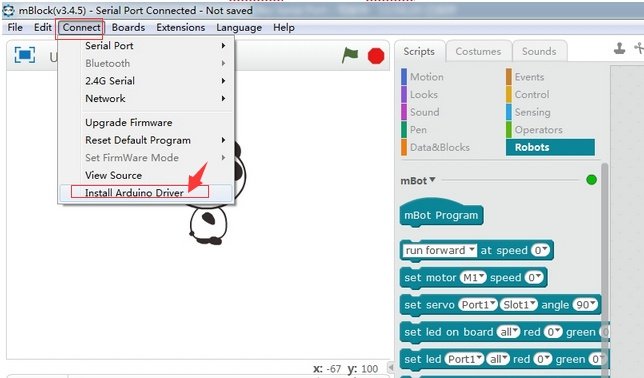Open the set motor speed dropdown

click(x=534, y=278)
